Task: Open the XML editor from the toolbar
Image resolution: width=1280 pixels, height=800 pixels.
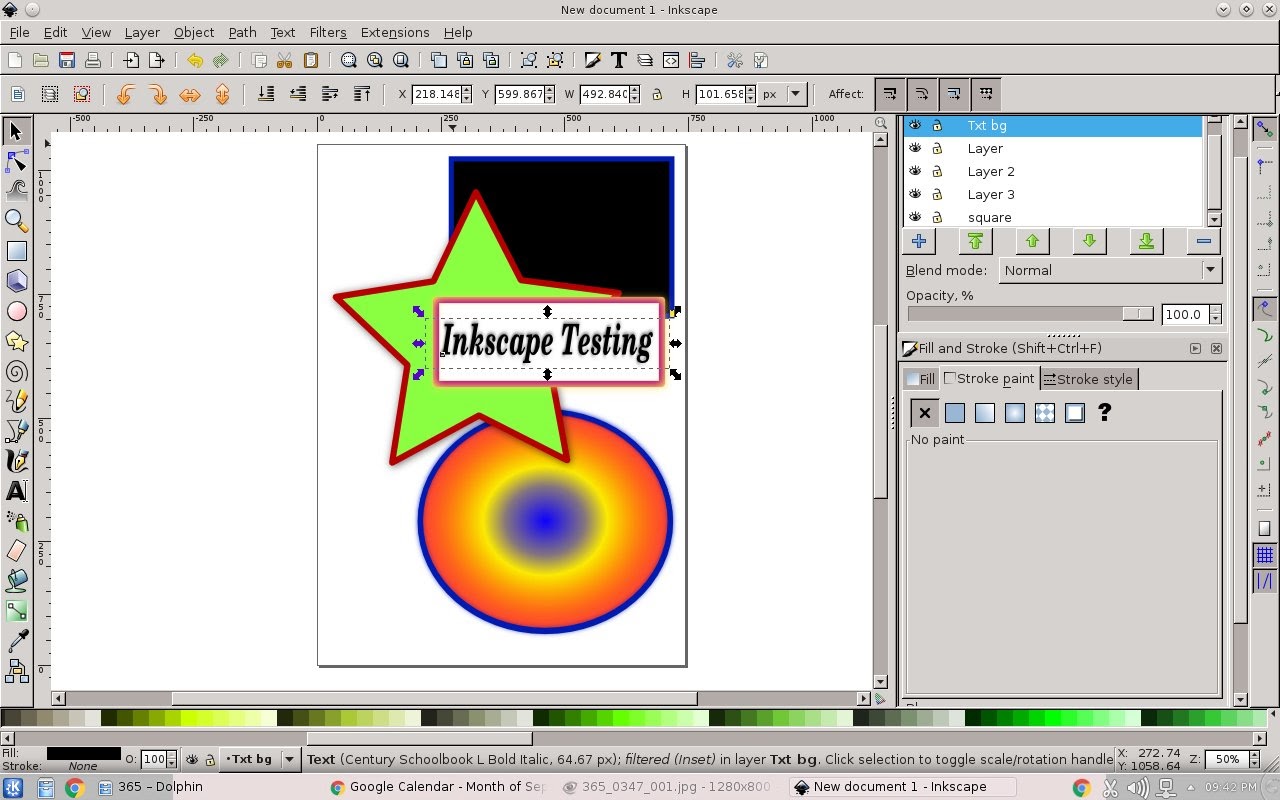Action: click(x=671, y=60)
